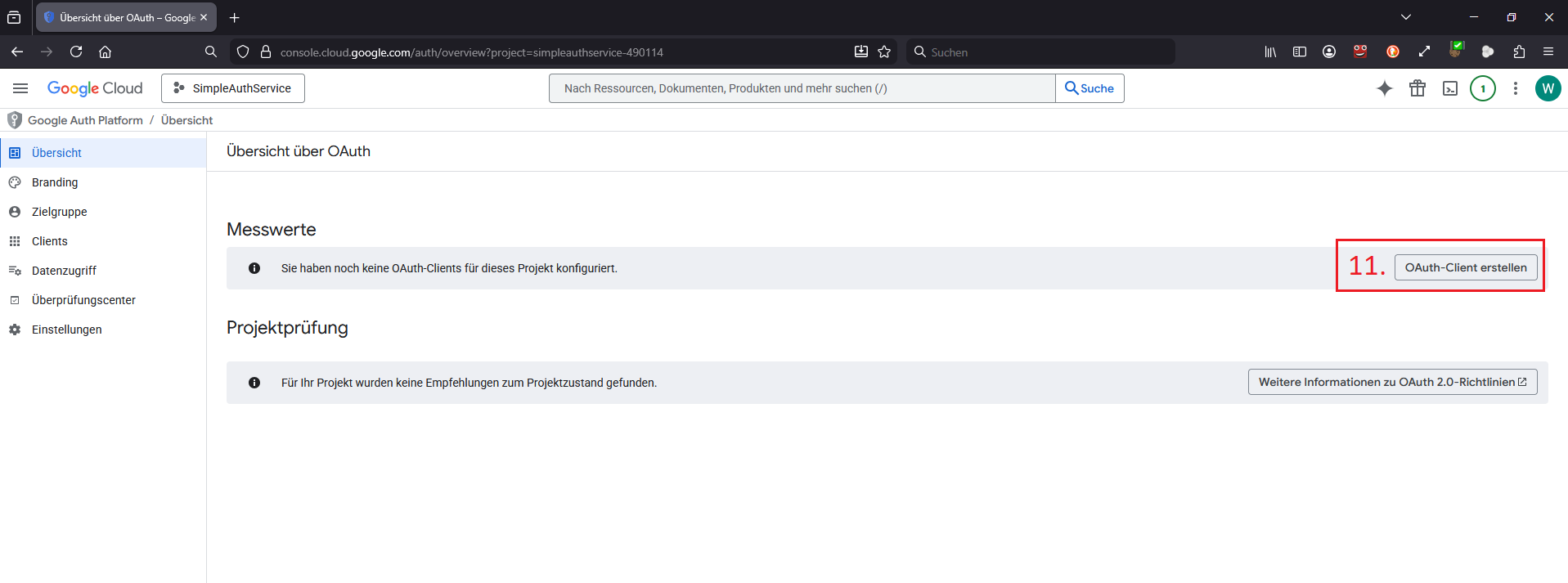Click the Google Cloud logo

click(95, 88)
